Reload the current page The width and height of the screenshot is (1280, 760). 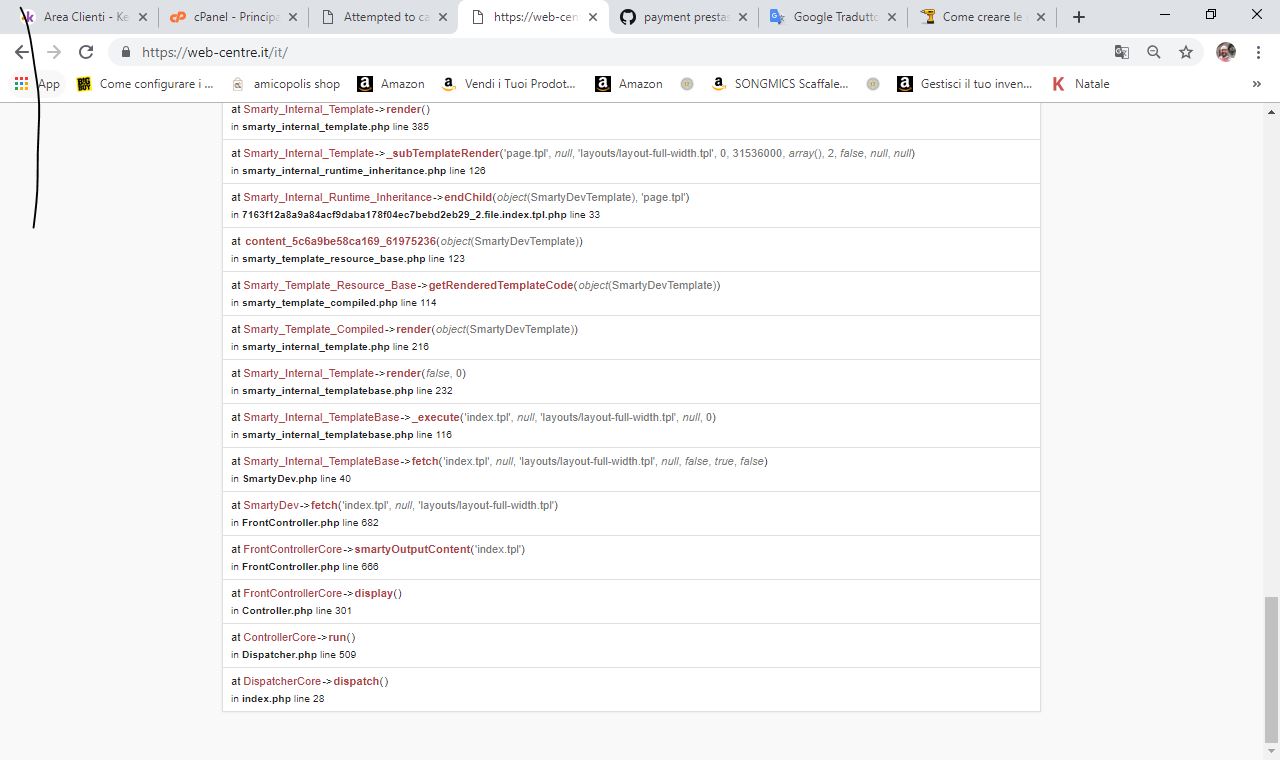tap(86, 52)
